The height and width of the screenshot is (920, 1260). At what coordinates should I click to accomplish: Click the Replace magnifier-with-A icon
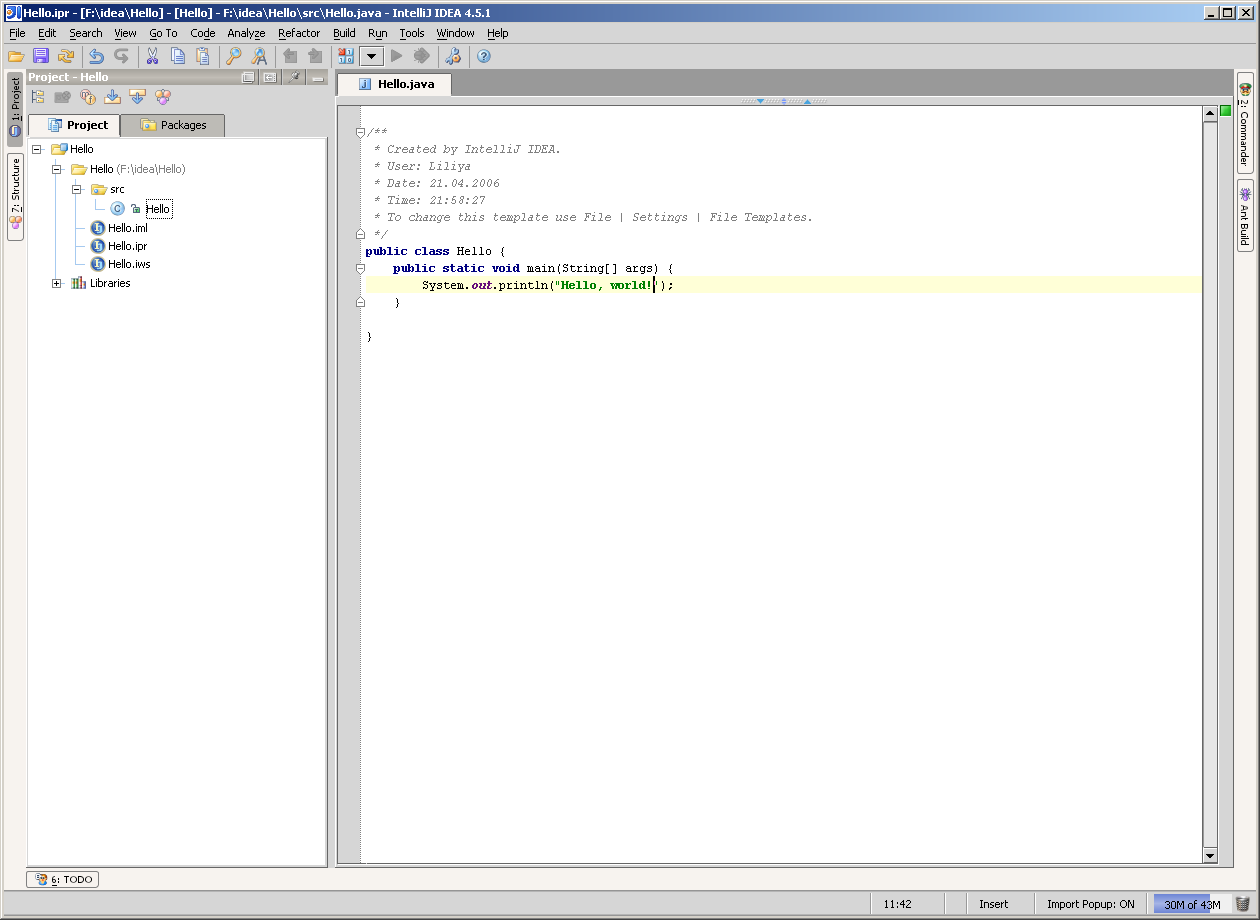click(x=259, y=56)
